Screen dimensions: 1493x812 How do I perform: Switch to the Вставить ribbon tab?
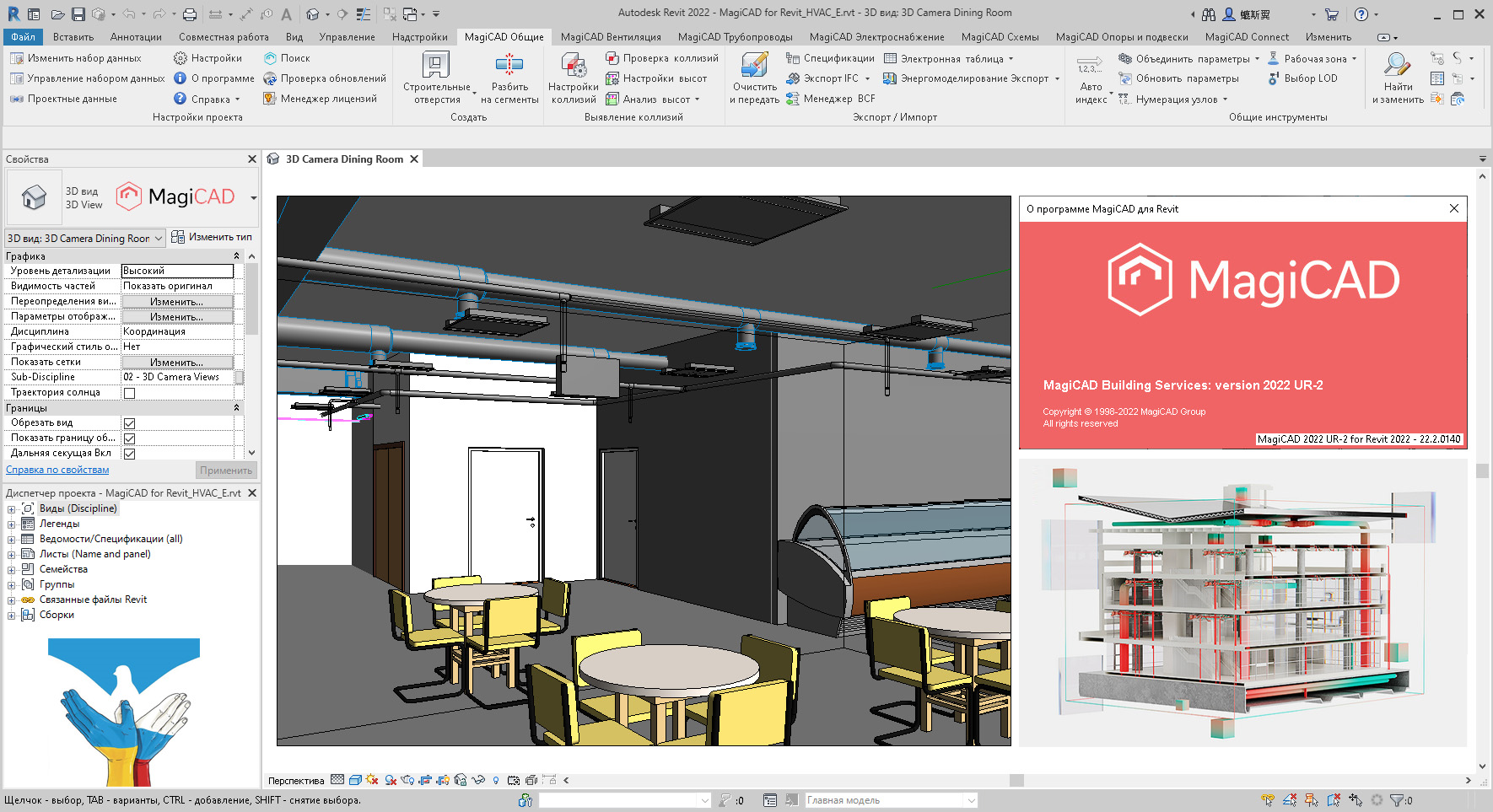point(73,37)
